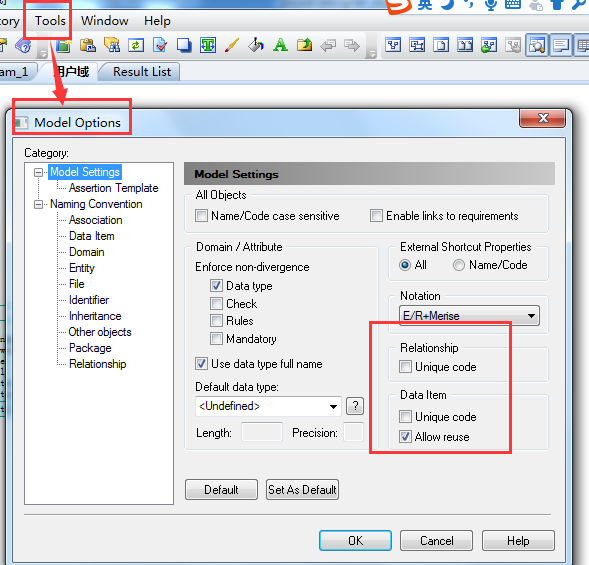The height and width of the screenshot is (565, 589).
Task: Click the folder with green up-arrow icon
Action: [x=304, y=45]
